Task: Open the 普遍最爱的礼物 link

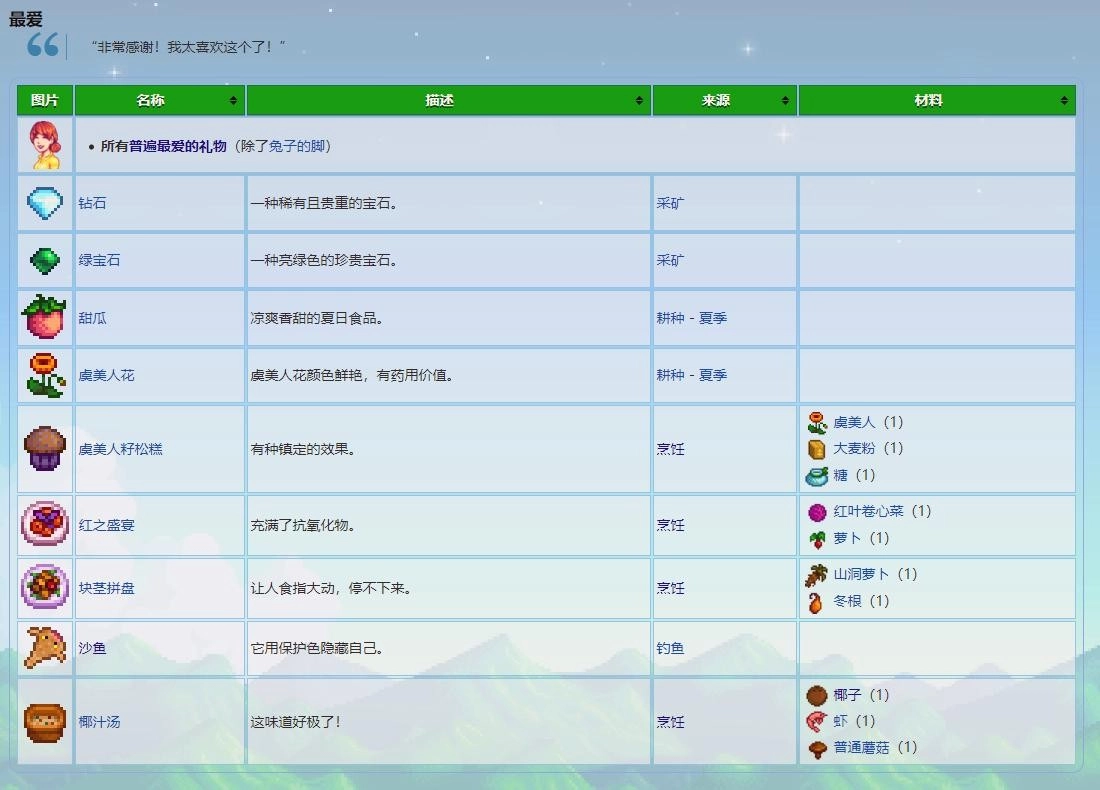Action: [x=178, y=146]
